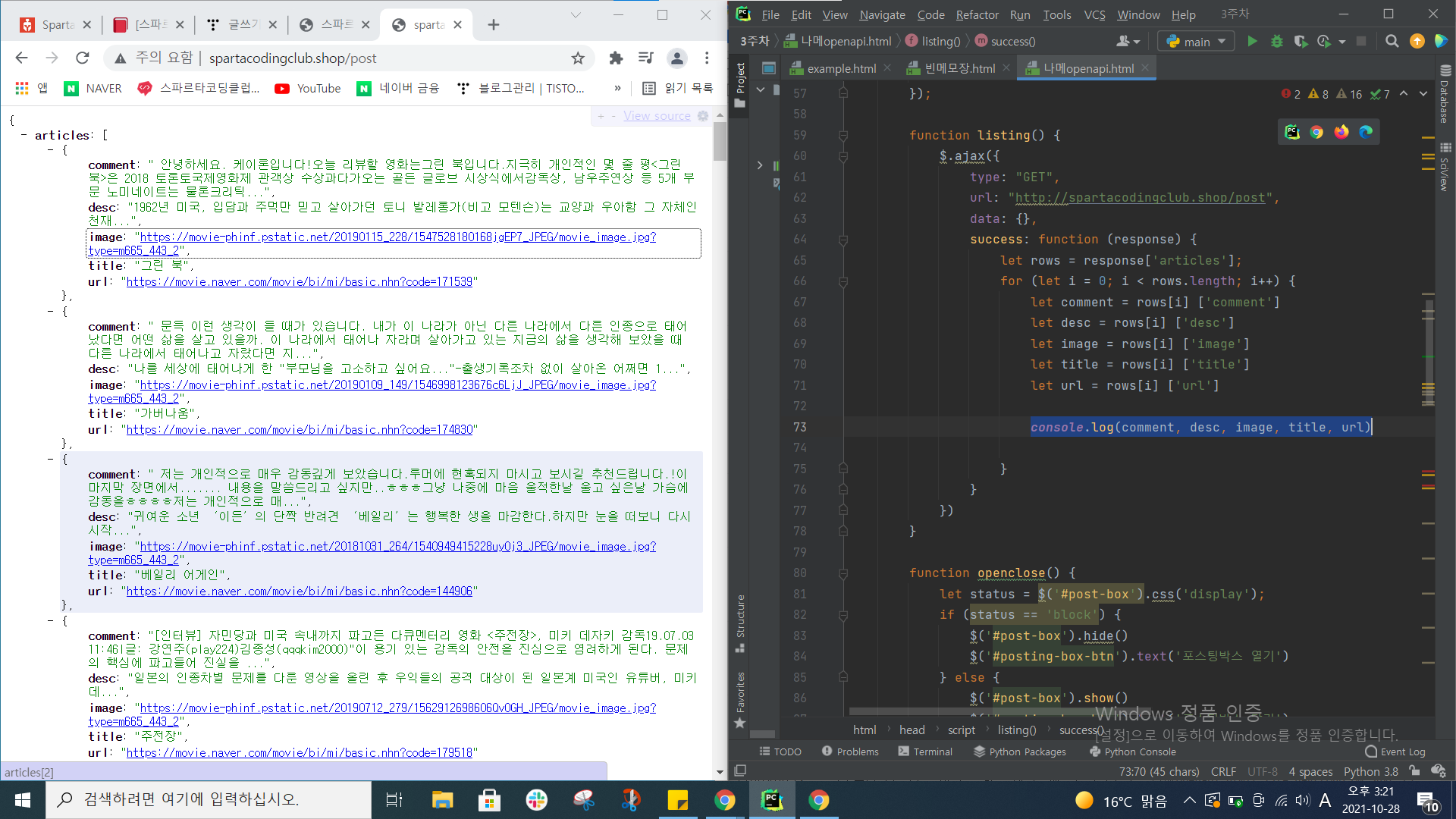
Task: Click the Debug bug icon
Action: tap(1277, 42)
